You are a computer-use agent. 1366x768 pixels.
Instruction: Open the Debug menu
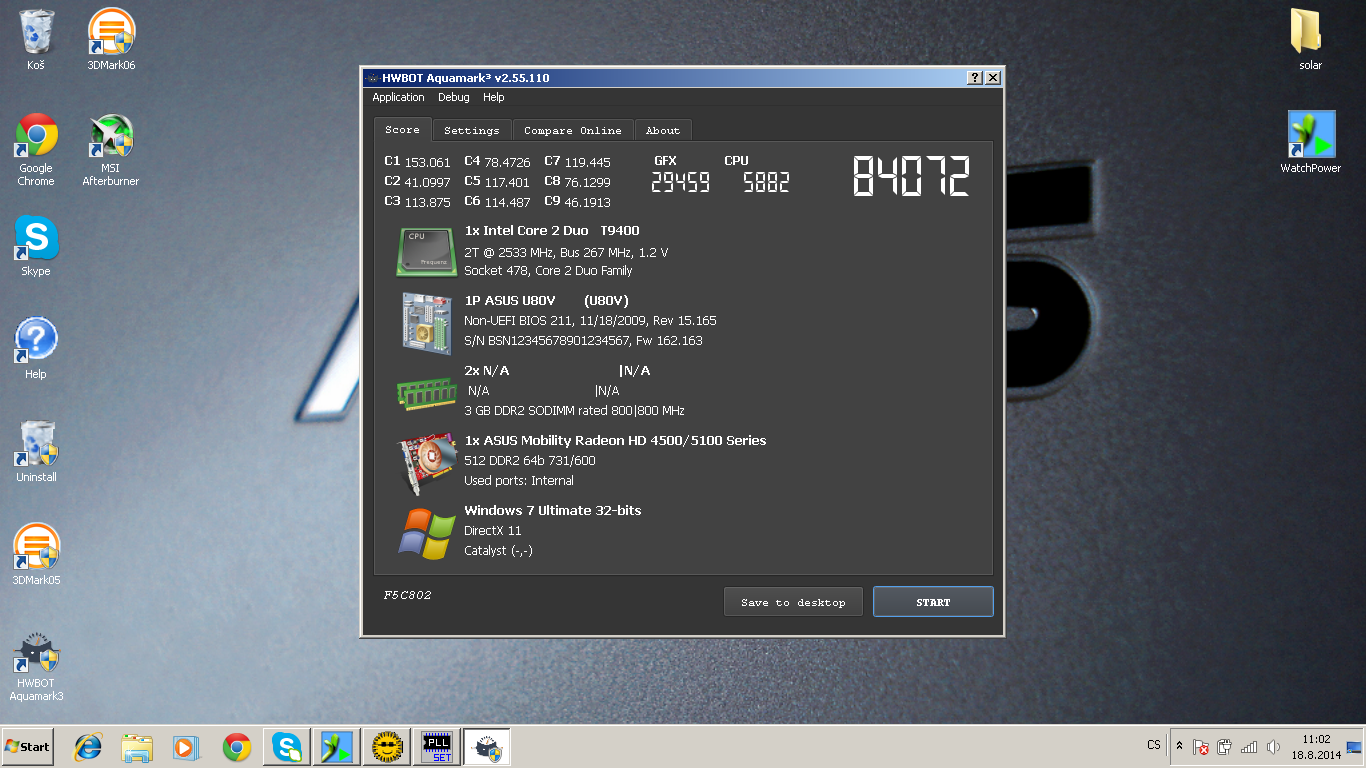(453, 98)
